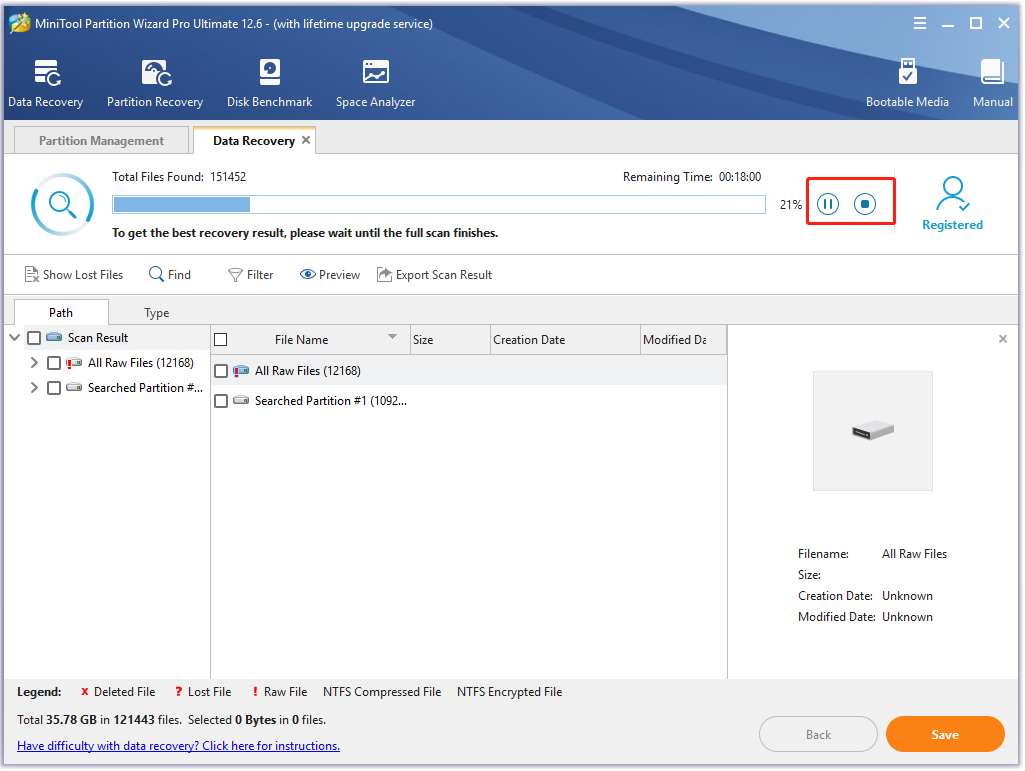Close the Data Recovery tab
The image size is (1025, 771).
[x=306, y=141]
